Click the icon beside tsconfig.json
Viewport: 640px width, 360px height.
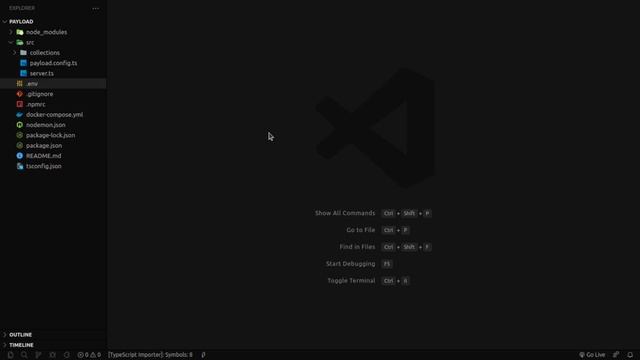click(20, 166)
